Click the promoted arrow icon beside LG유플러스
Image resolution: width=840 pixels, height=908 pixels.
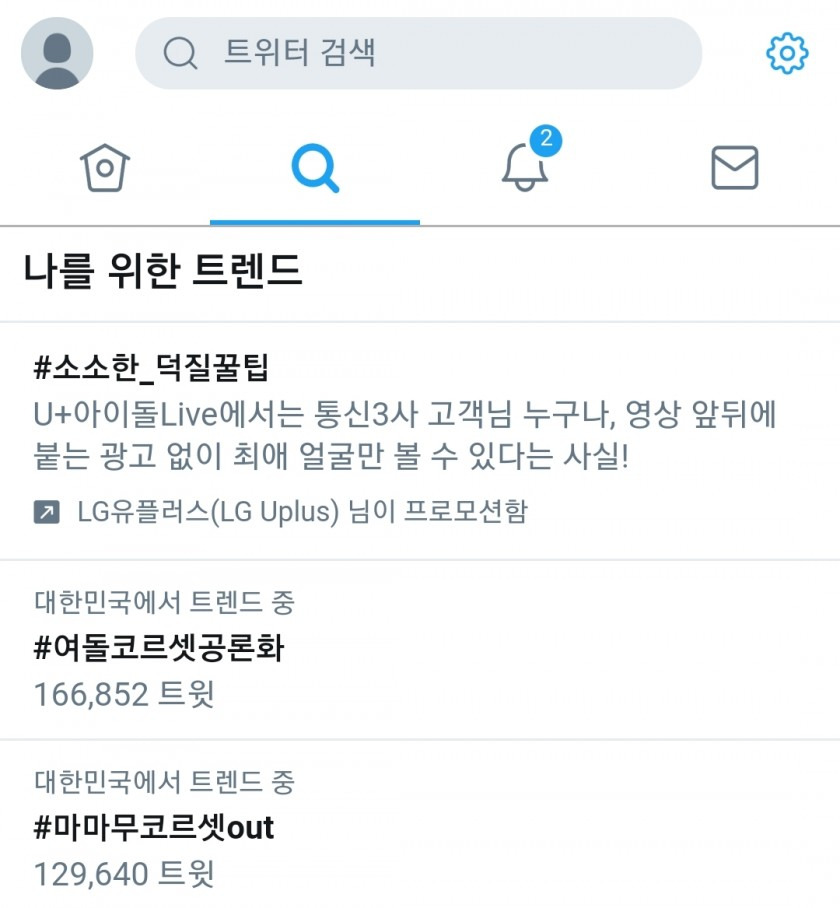[x=46, y=512]
